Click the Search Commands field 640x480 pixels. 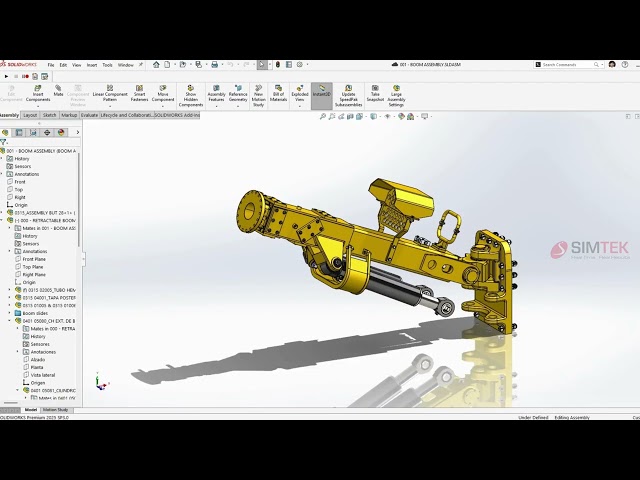point(567,64)
